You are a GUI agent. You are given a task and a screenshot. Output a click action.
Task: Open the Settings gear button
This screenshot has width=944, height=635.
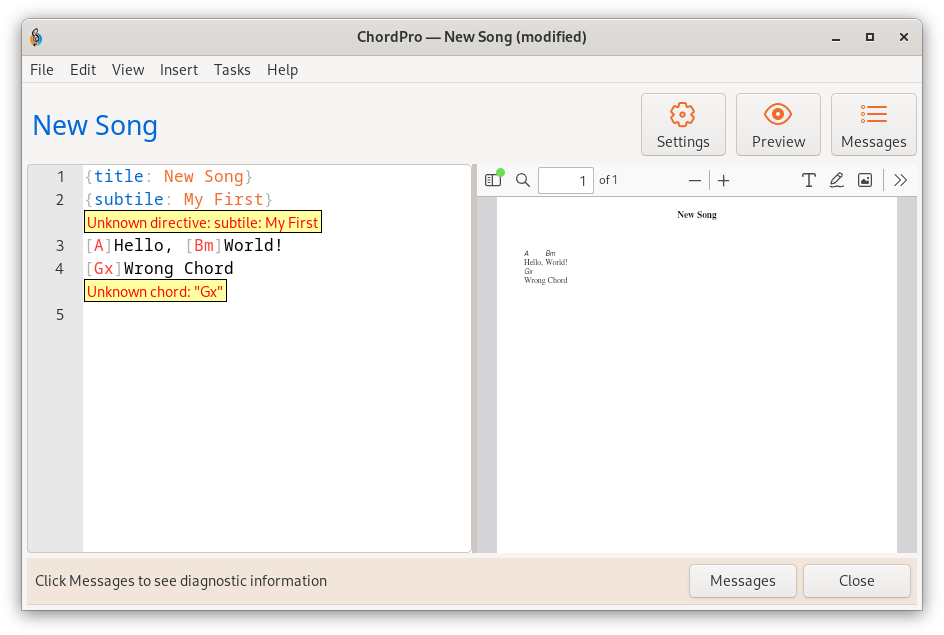[683, 125]
